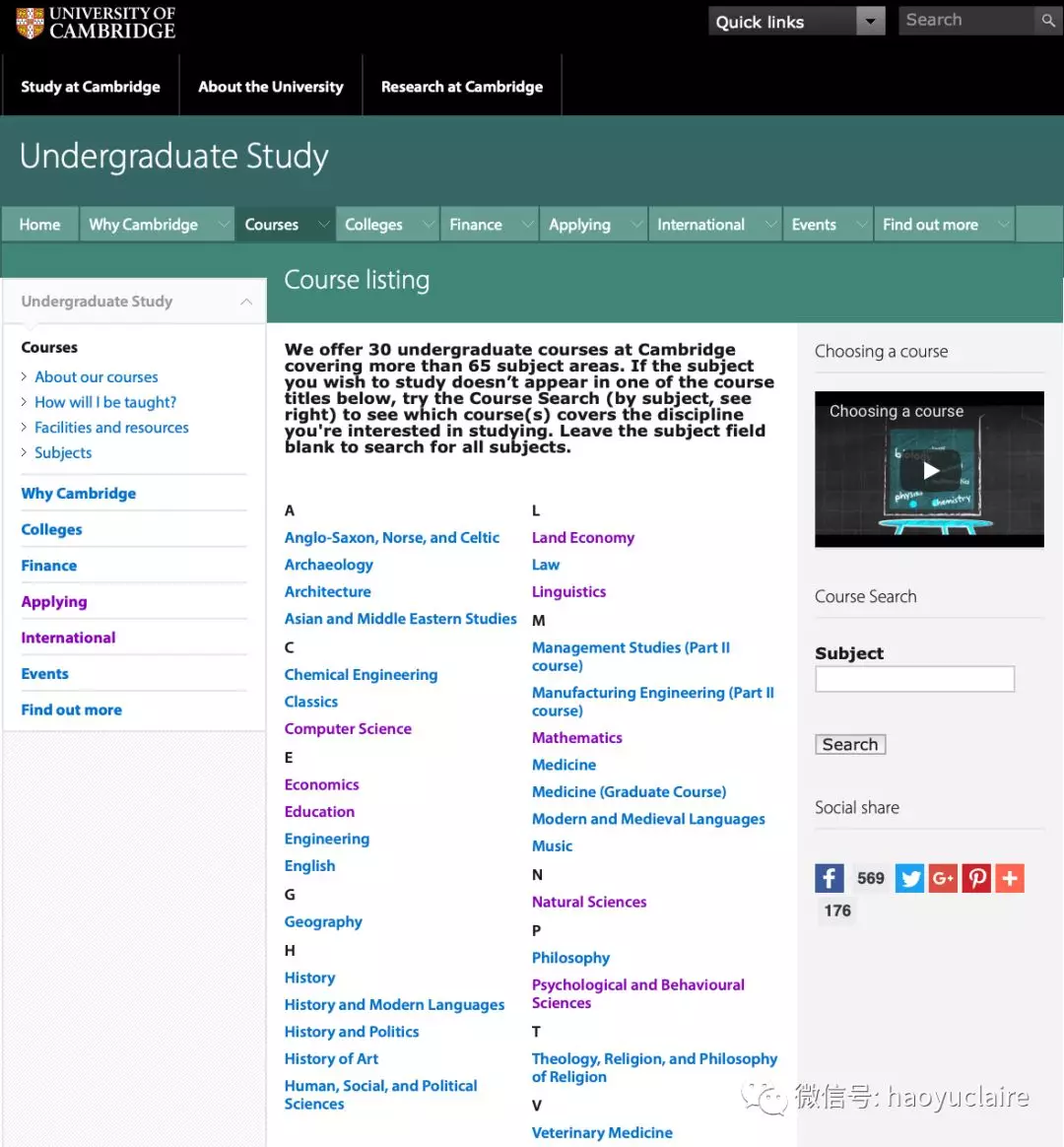Open Applying link in sidebar
The width and height of the screenshot is (1064, 1147).
pos(54,602)
